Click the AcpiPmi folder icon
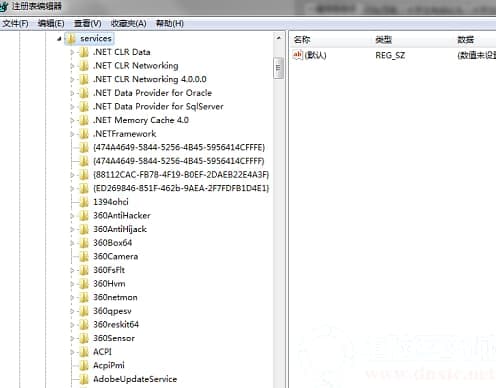 point(84,366)
